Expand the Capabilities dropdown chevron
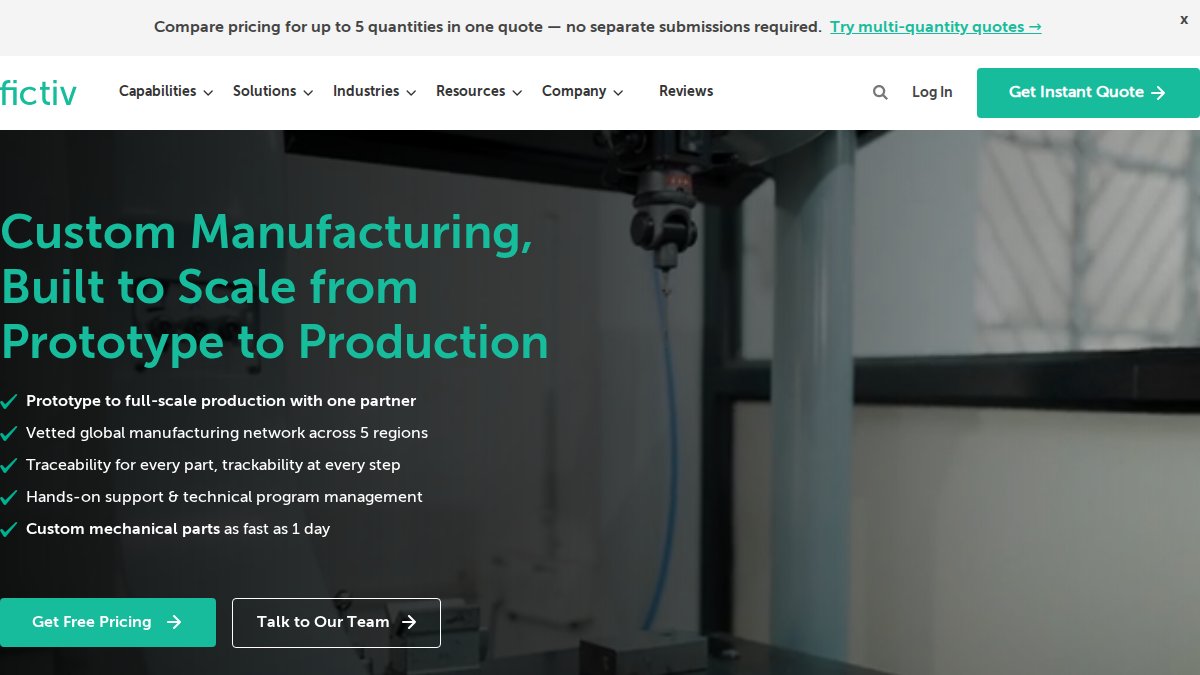 point(208,92)
